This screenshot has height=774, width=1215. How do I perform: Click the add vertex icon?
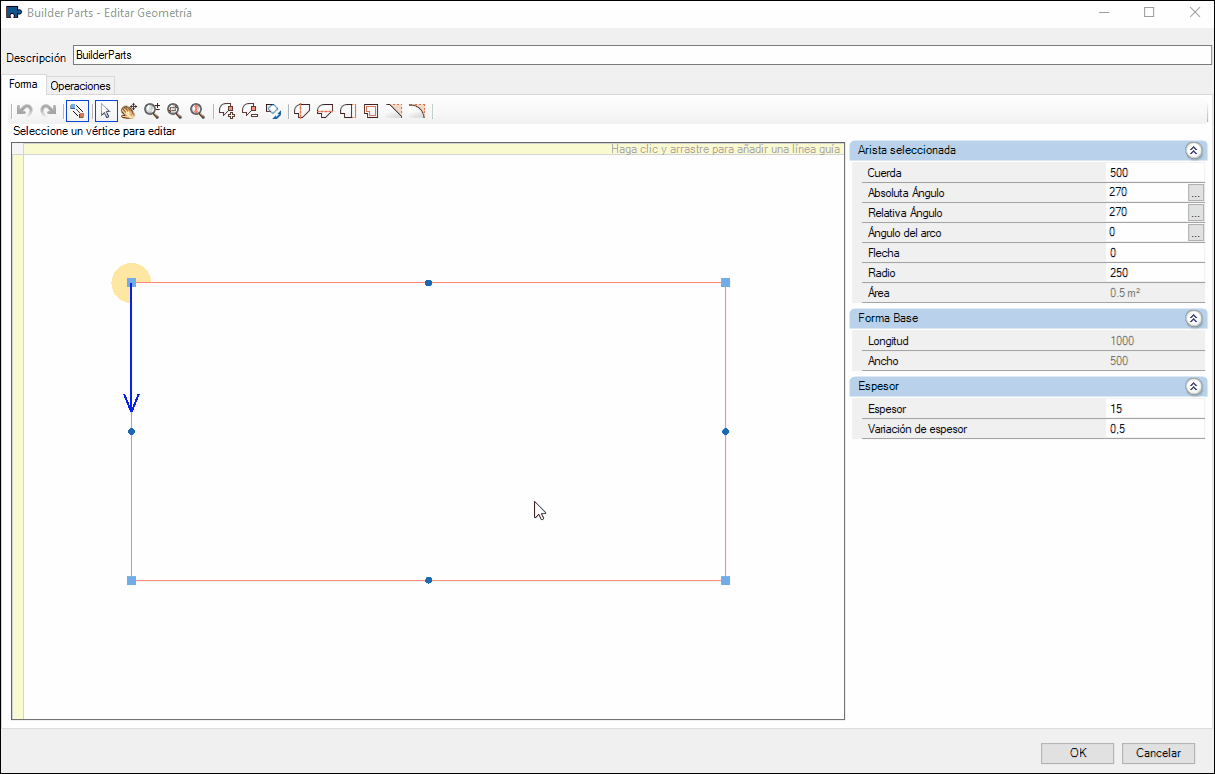coord(227,111)
